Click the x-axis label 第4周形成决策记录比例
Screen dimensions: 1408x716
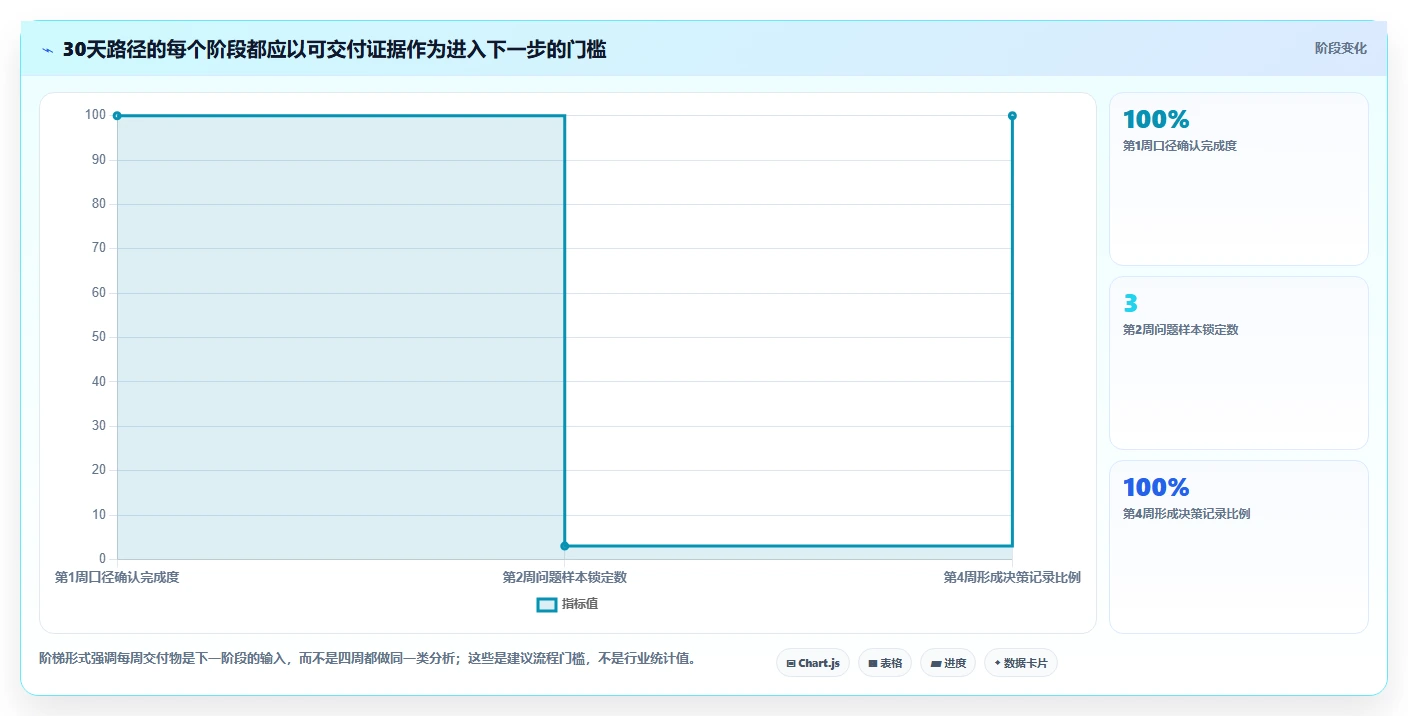[1012, 578]
